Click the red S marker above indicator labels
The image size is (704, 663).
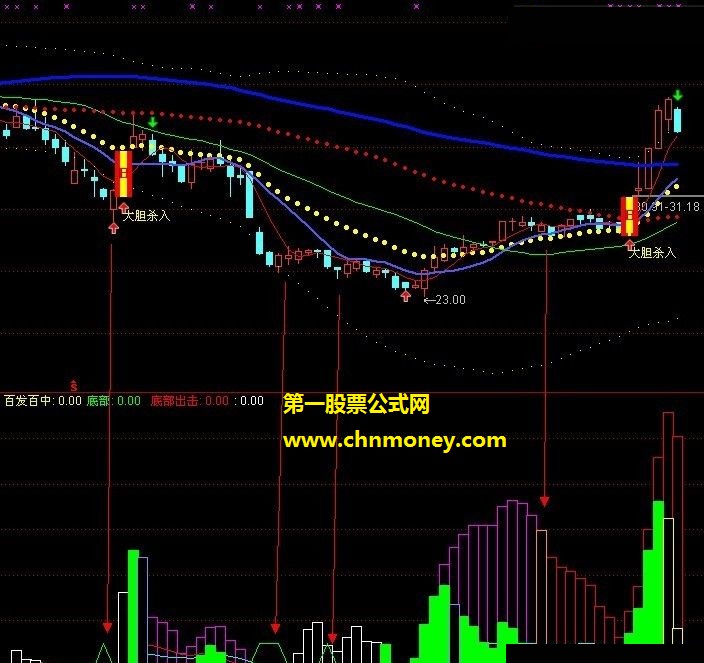(x=74, y=385)
